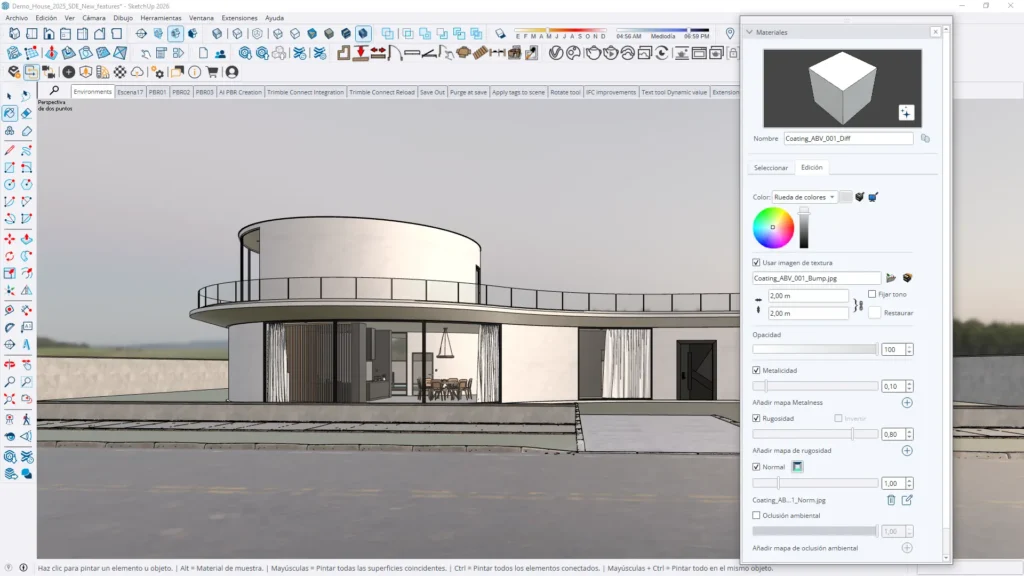Switch to the AI PBR Creation scene tab
Viewport: 1024px width, 576px height.
240,92
